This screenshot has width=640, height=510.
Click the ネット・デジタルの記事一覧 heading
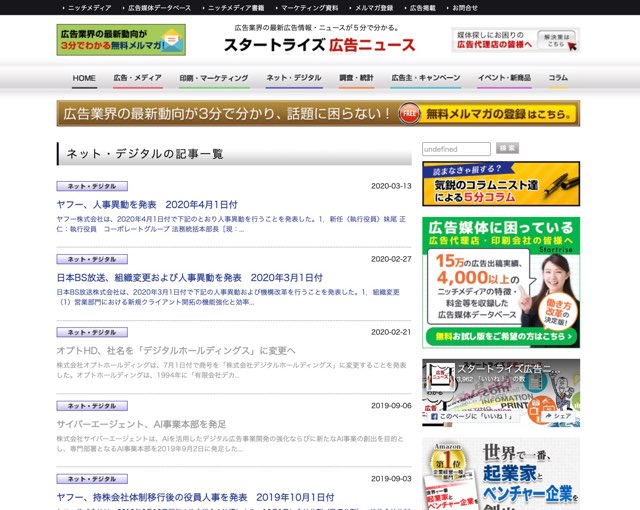(145, 154)
